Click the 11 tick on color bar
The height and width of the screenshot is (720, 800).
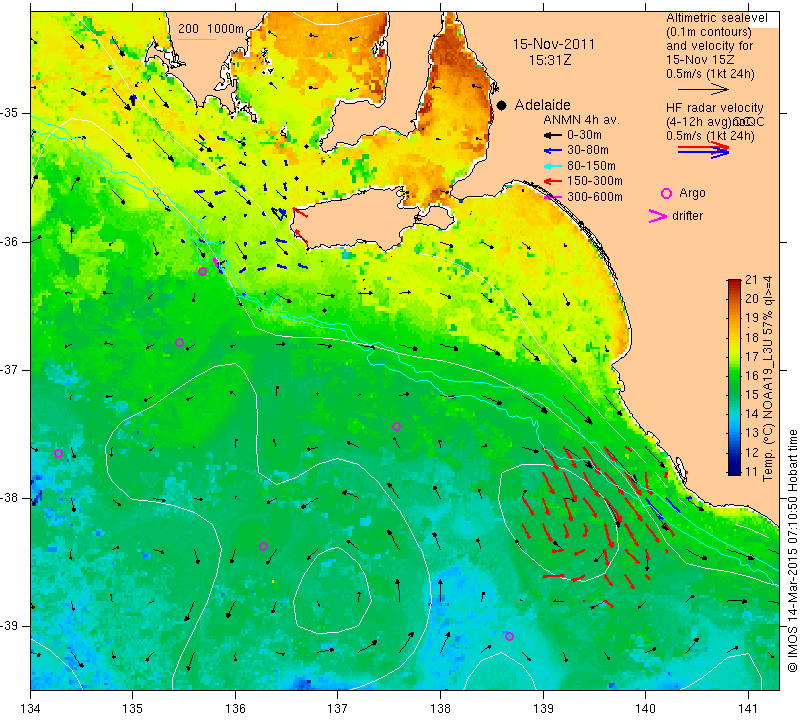click(x=752, y=471)
